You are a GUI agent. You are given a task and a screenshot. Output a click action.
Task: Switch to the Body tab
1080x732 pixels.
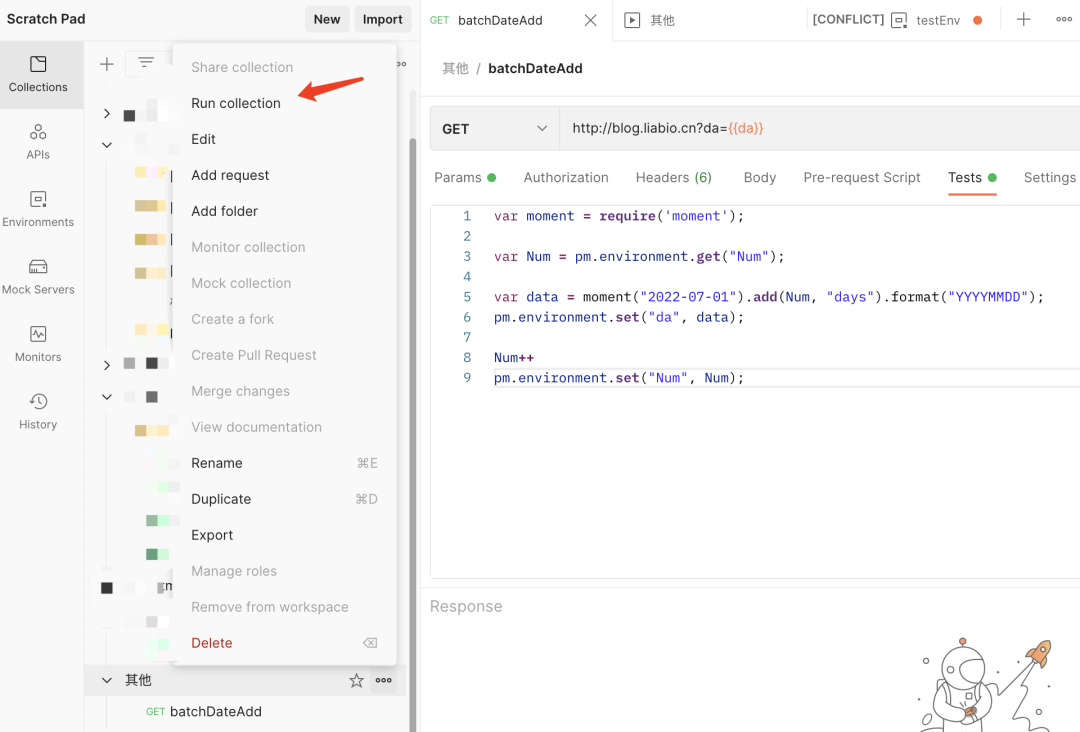coord(760,178)
